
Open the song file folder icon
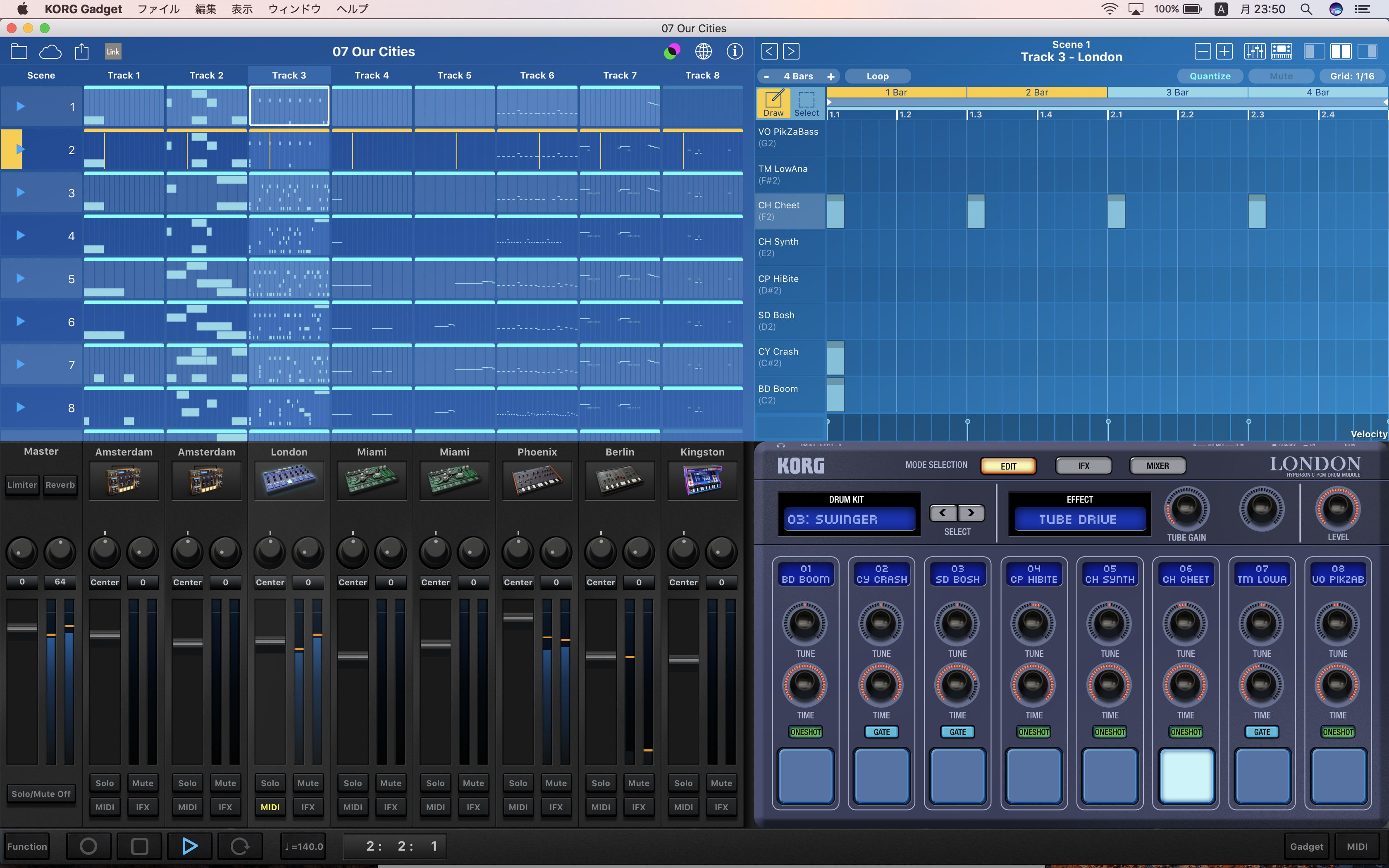(x=19, y=52)
